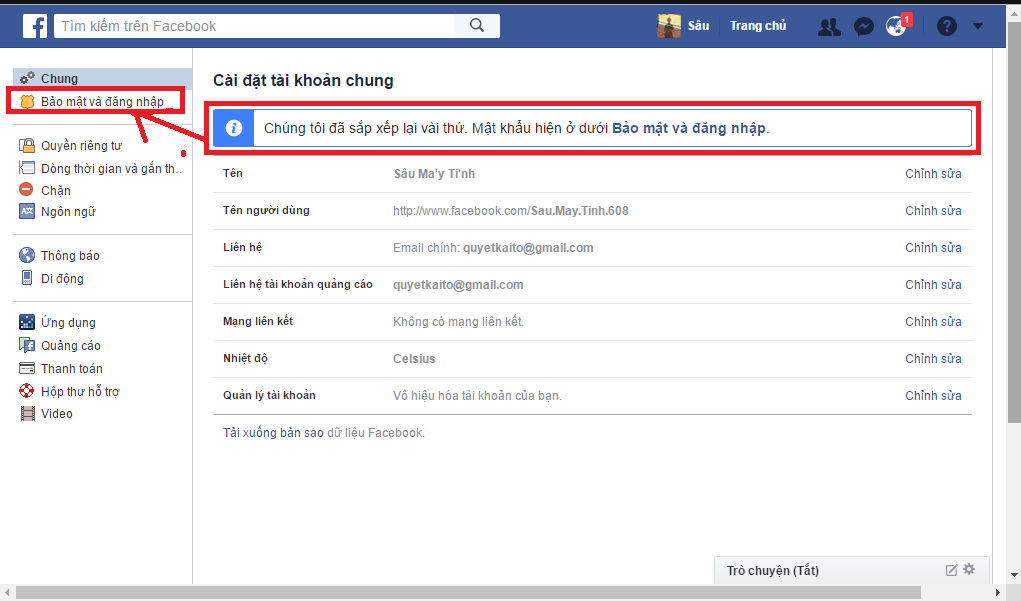Click Vô hiệu hóa tài khoản của bạn text
The height and width of the screenshot is (601, 1021).
(477, 396)
